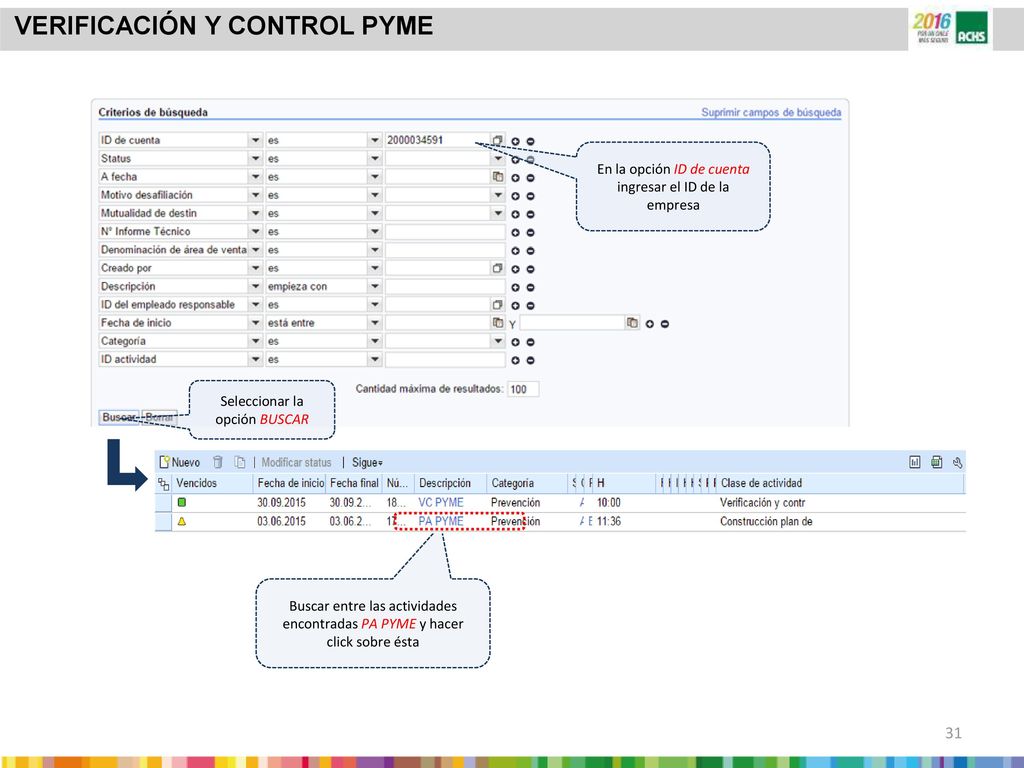Sort by the Fecha final column header
Screen dimensions: 1024x768
pyautogui.click(x=354, y=483)
